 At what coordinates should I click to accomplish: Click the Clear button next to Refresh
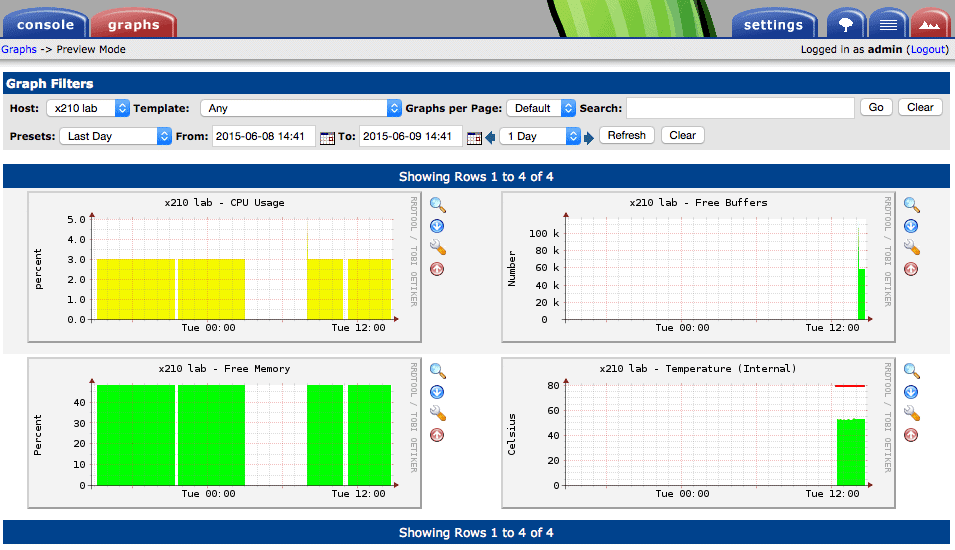[683, 135]
